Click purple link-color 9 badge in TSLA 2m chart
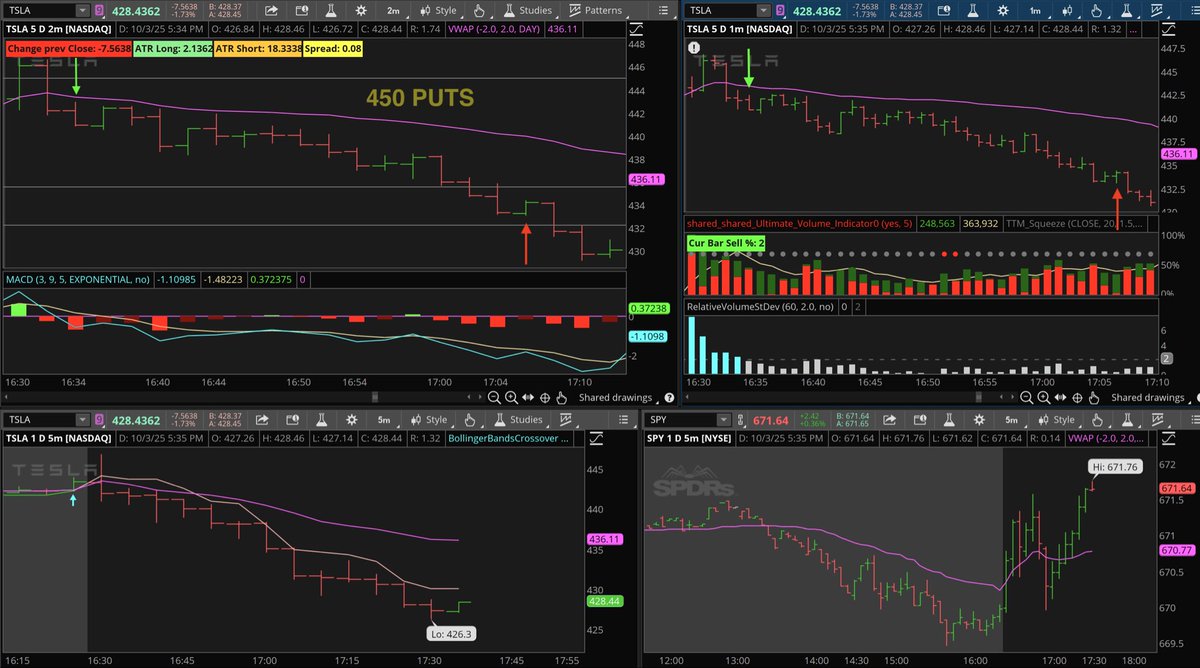The image size is (1200, 668). pos(99,10)
